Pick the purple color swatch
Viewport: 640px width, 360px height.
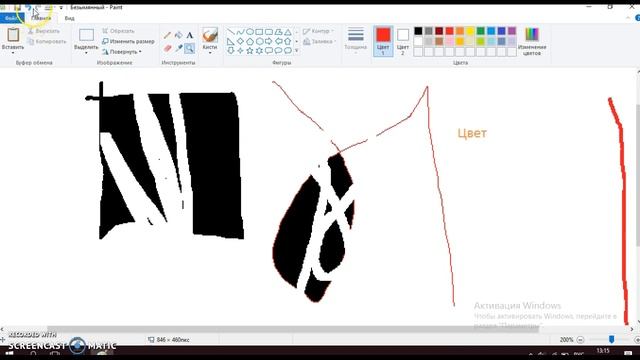click(512, 31)
